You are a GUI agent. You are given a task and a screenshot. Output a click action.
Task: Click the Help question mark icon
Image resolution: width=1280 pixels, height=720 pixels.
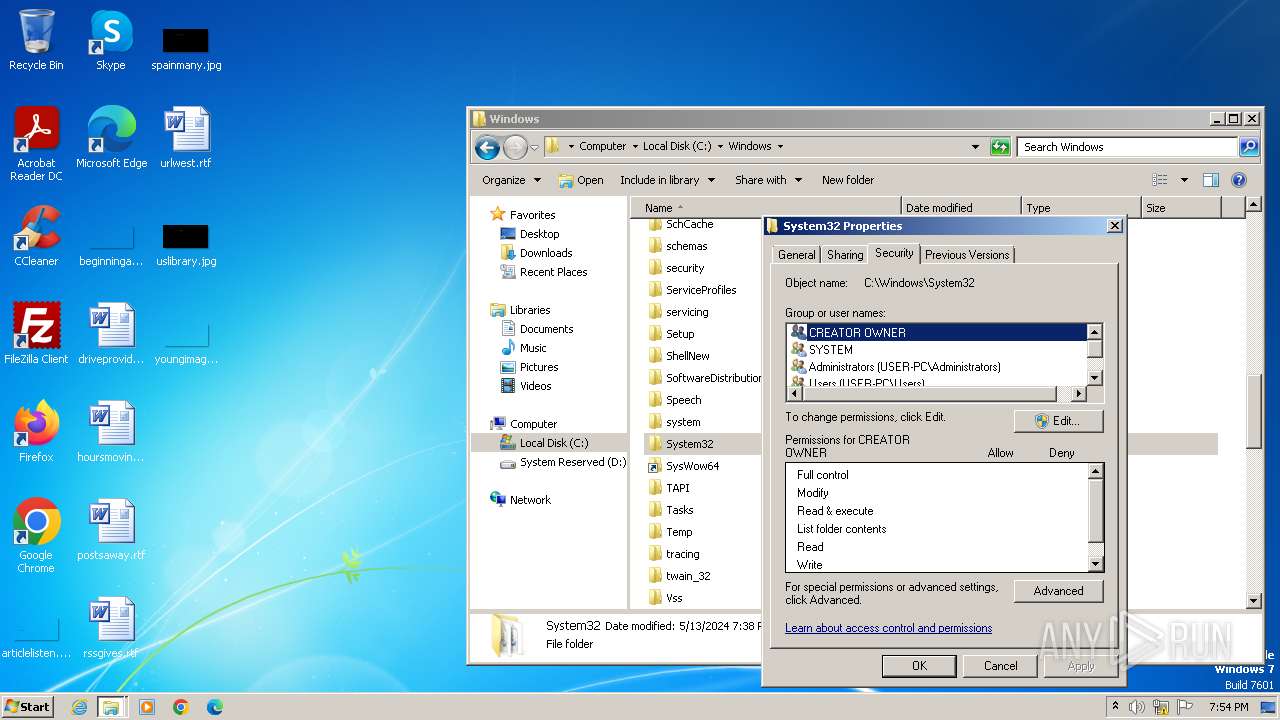point(1238,180)
